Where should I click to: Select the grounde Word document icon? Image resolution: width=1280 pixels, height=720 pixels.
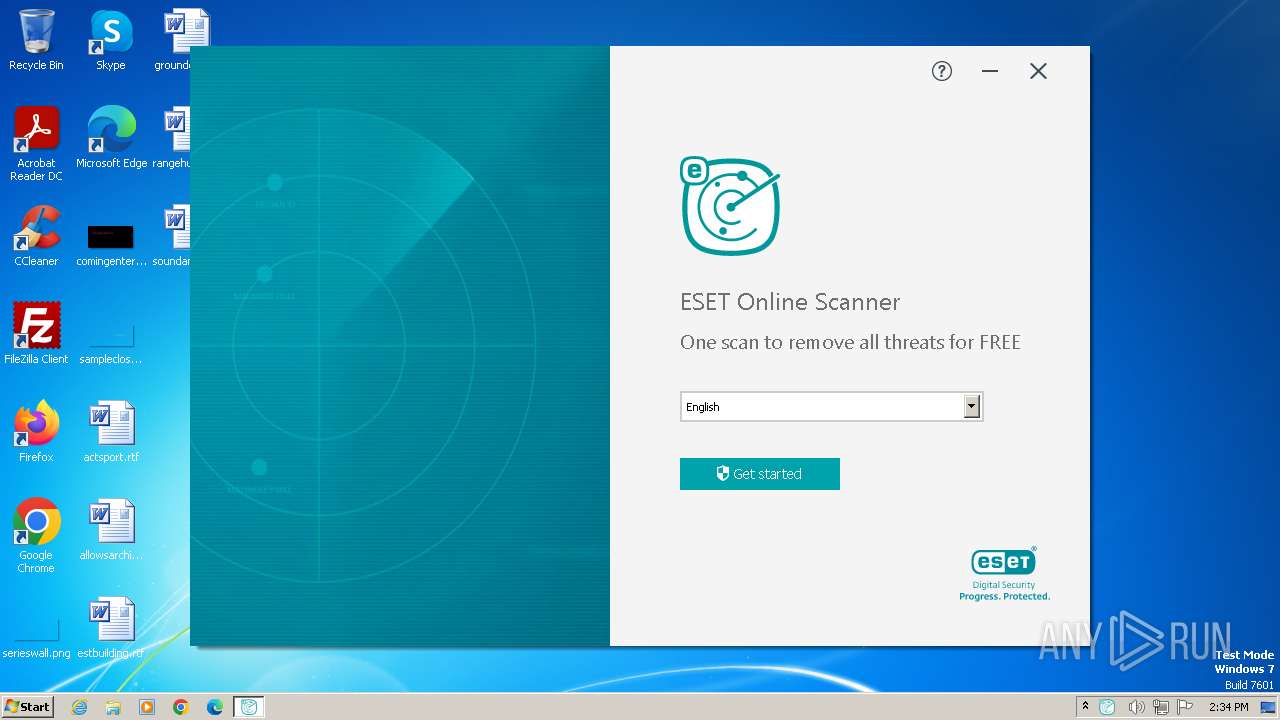point(178,40)
